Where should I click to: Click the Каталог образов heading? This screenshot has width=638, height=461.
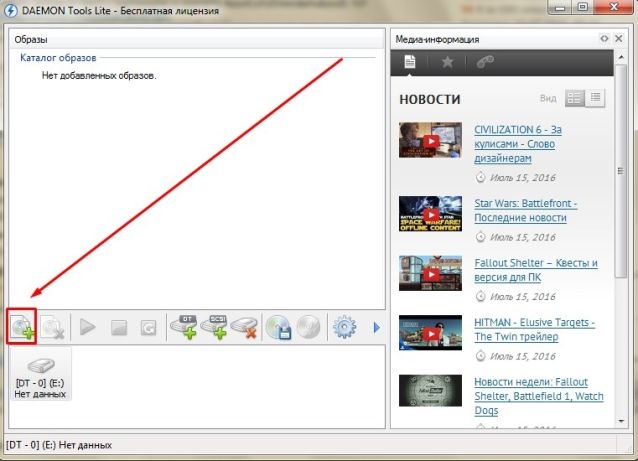(58, 58)
